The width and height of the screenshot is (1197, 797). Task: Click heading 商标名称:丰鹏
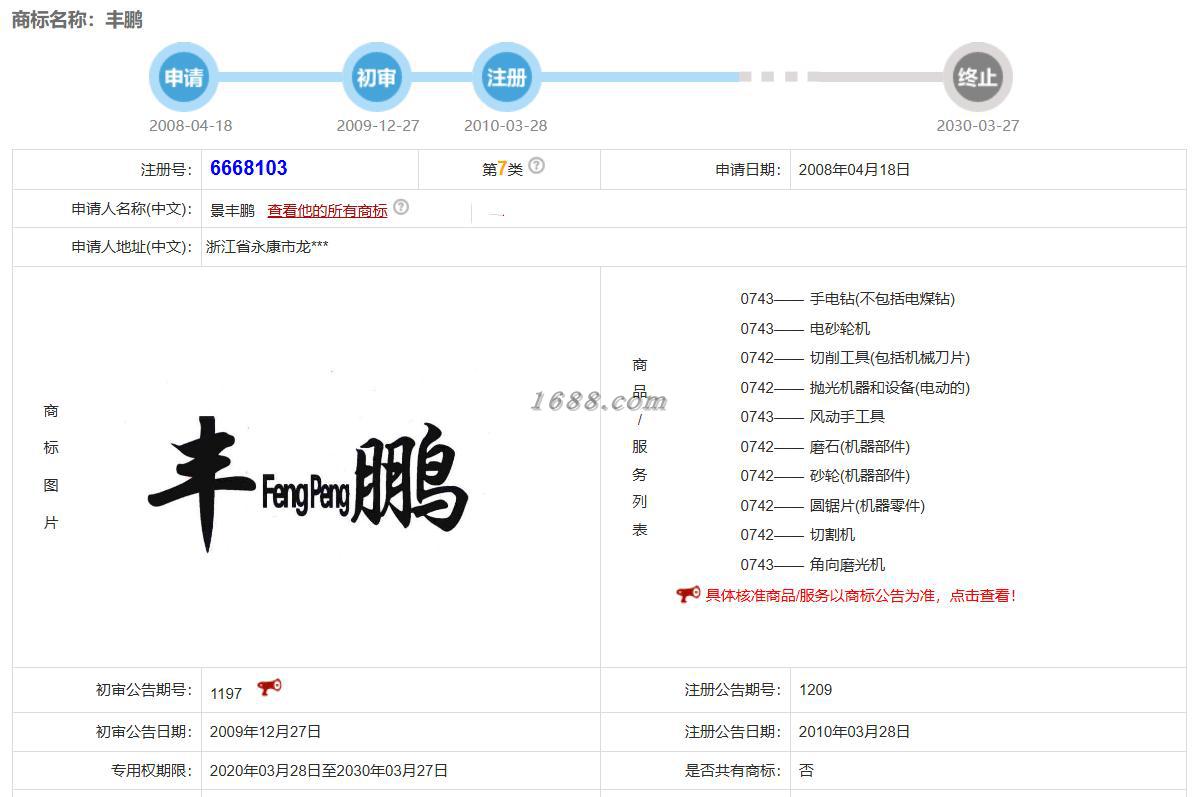tap(77, 19)
